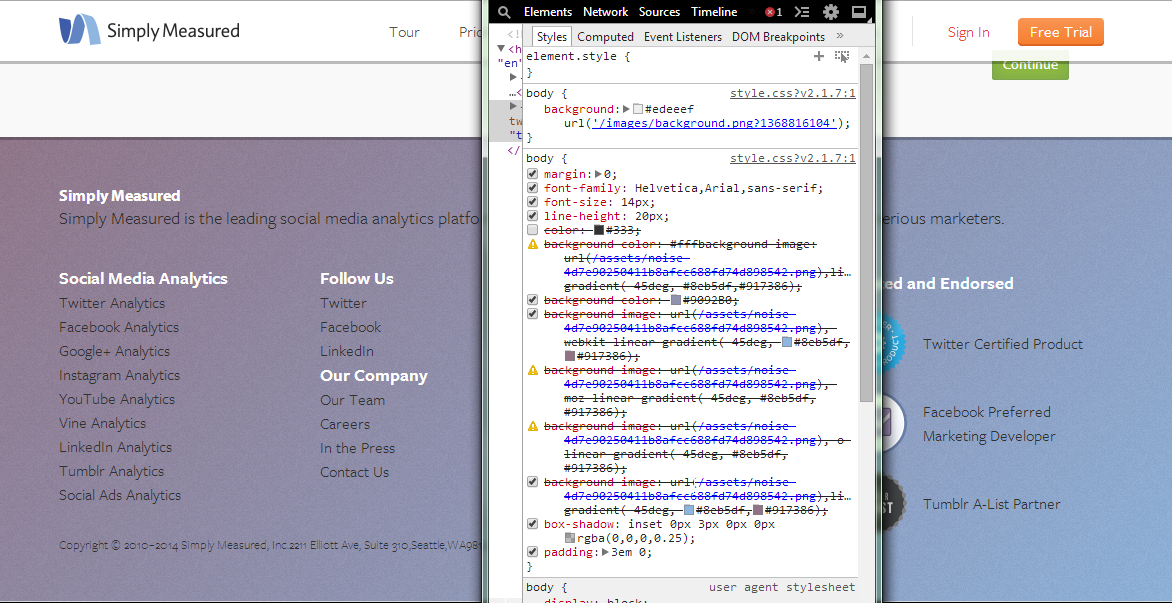The image size is (1172, 603).
Task: Open Instagram Analytics footer link
Action: (120, 375)
